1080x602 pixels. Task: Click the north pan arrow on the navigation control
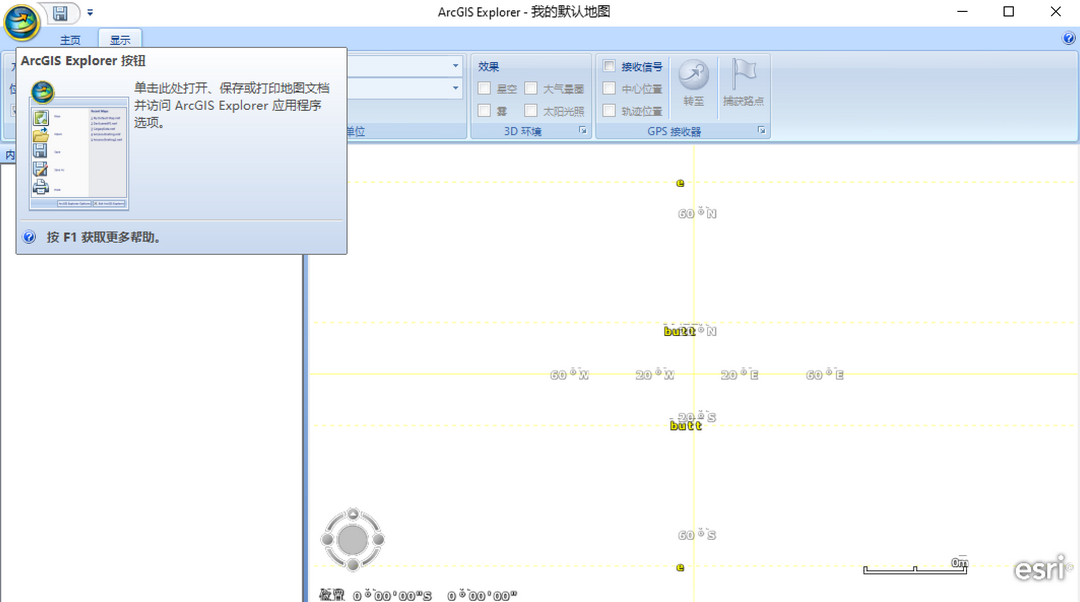[353, 512]
